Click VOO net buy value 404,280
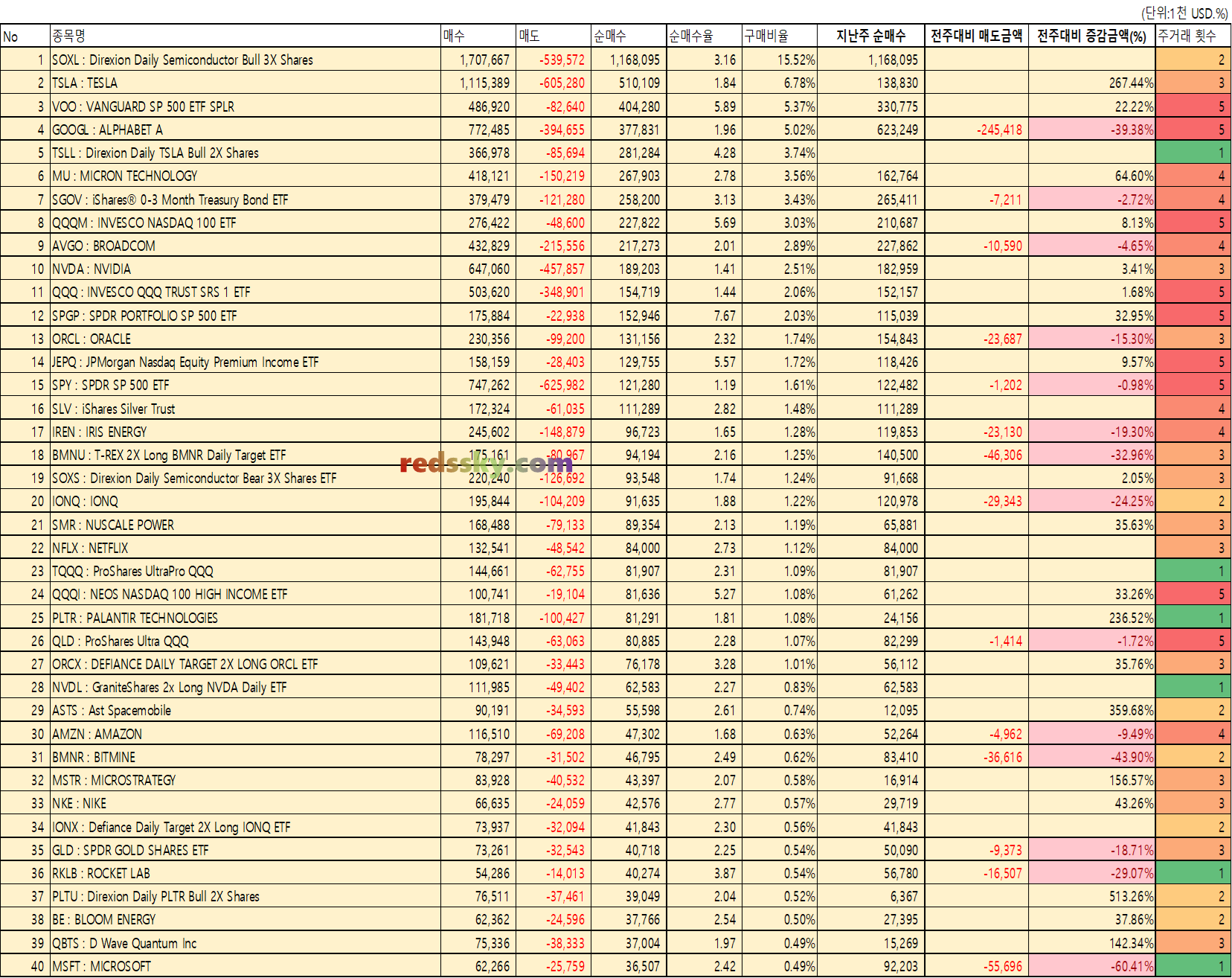This screenshot has height=978, width=1232. (x=639, y=106)
